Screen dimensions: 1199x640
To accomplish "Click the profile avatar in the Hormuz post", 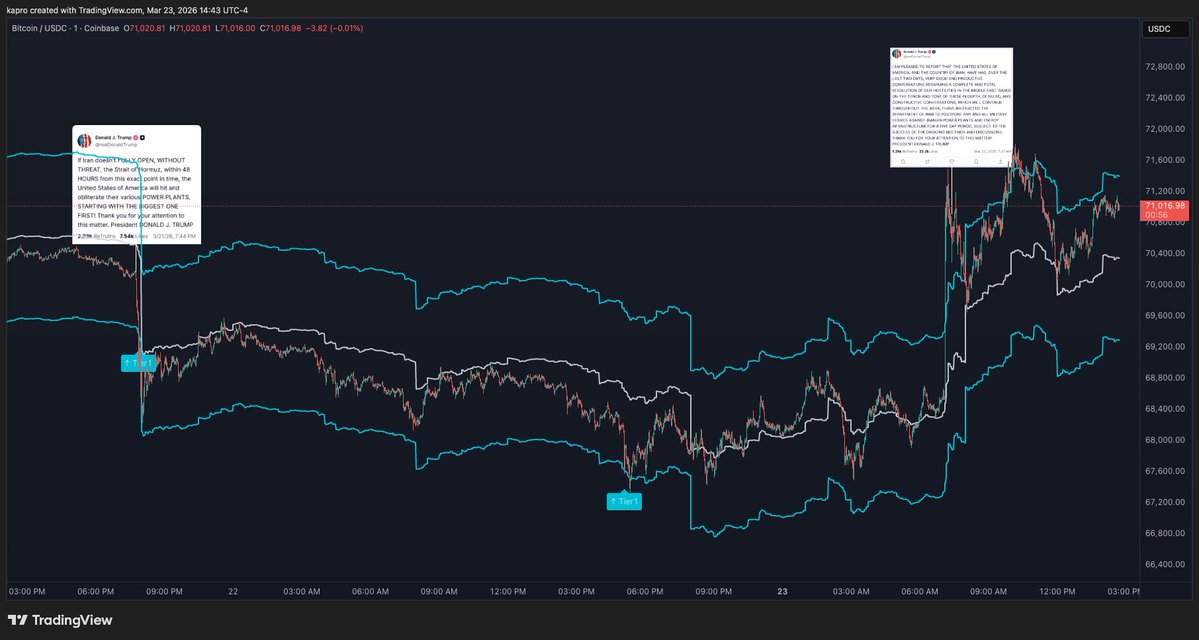I will click(84, 141).
